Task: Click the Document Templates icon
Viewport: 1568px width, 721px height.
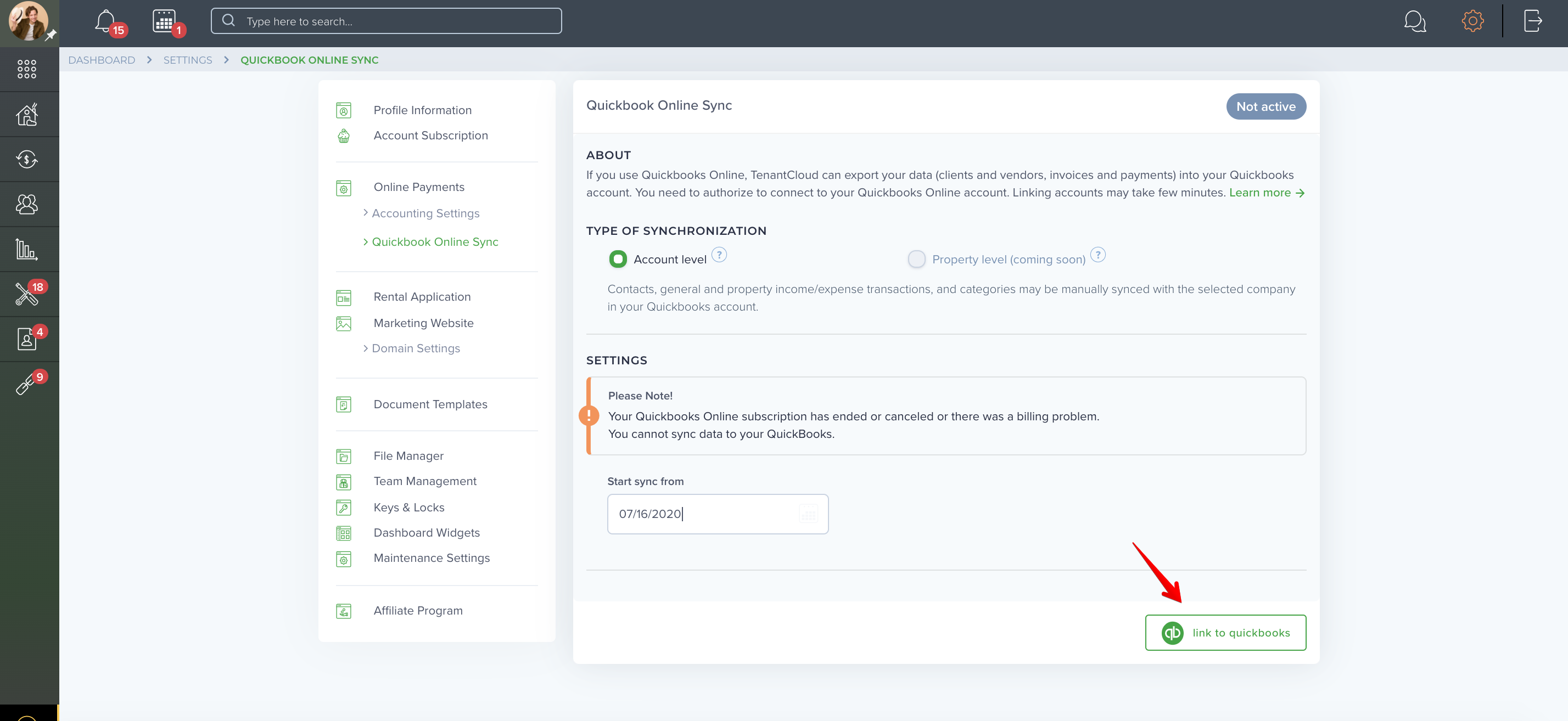Action: (x=343, y=404)
